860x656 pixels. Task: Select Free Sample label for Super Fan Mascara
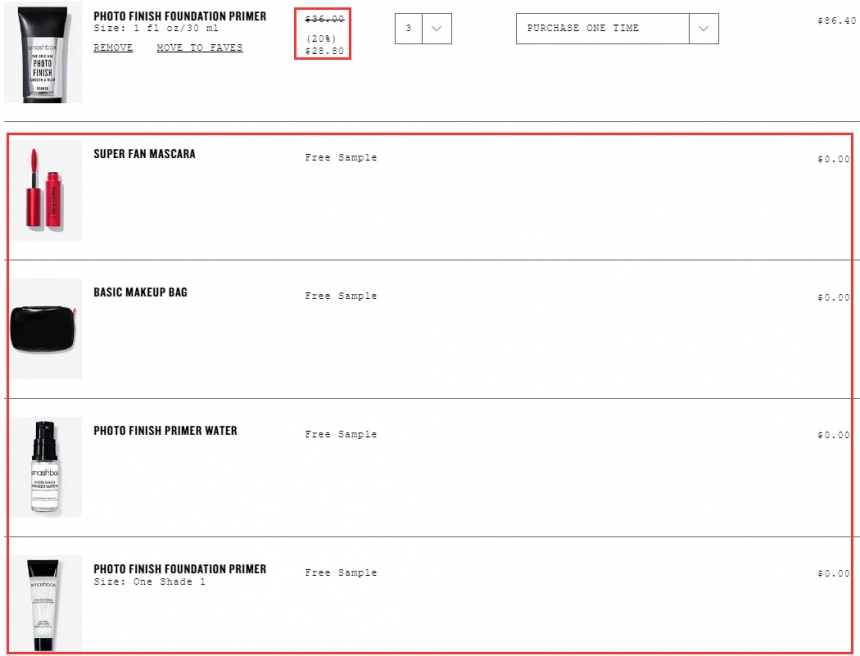pyautogui.click(x=341, y=157)
